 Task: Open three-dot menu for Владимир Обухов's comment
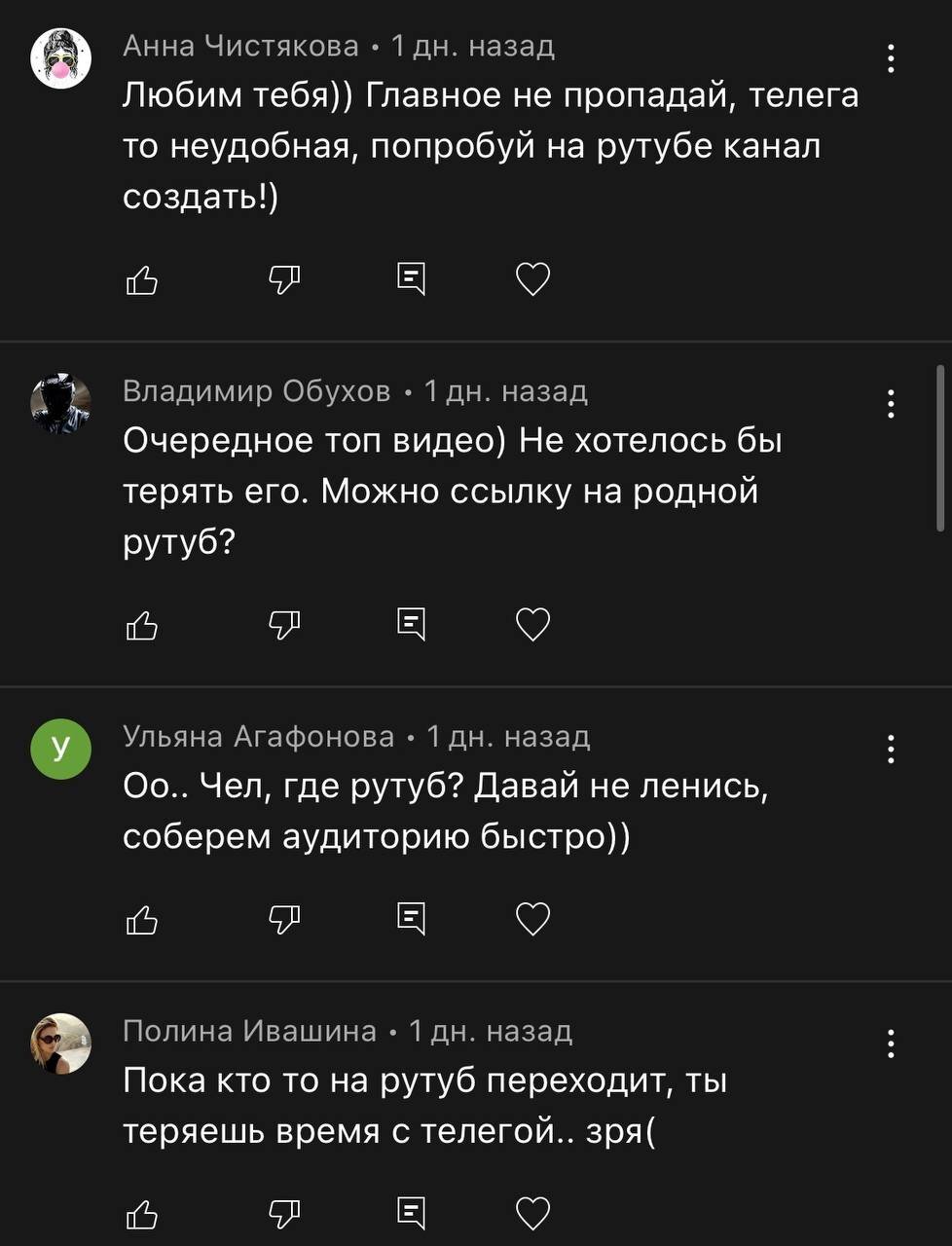click(x=891, y=404)
